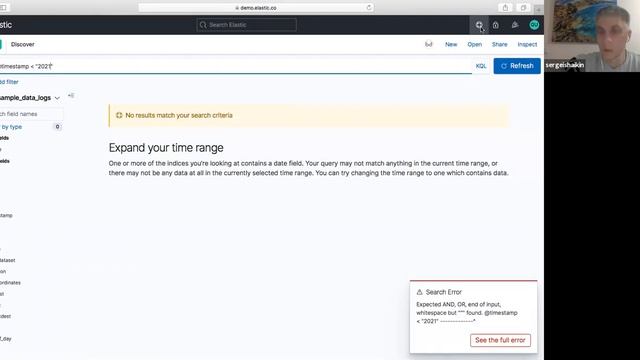Click the Add filter link

tap(9, 82)
